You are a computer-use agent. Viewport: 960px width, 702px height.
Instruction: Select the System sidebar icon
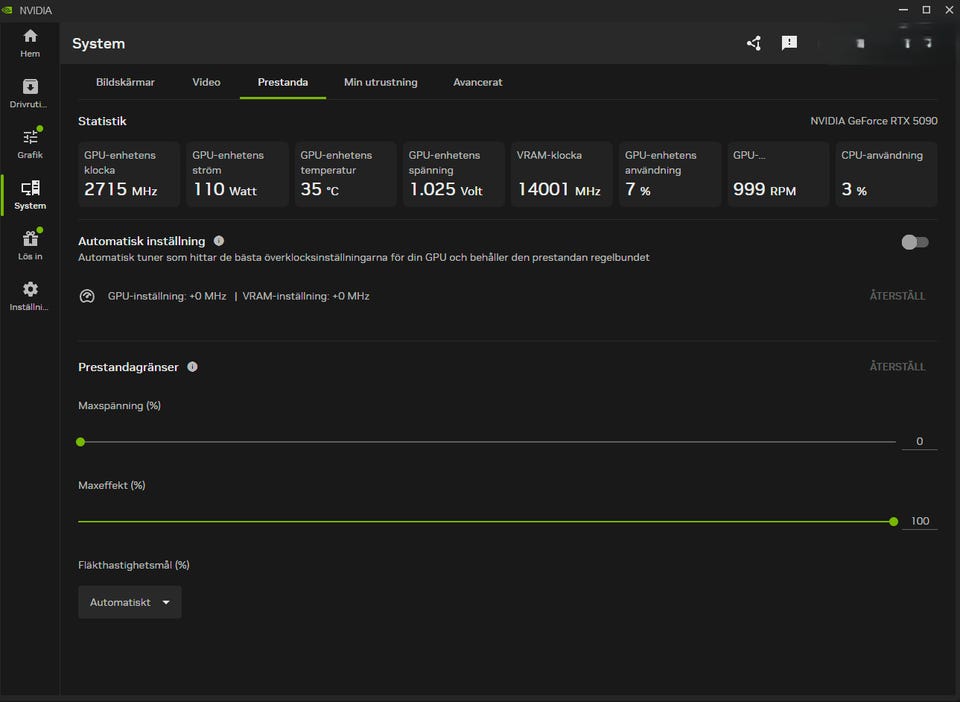coord(30,195)
